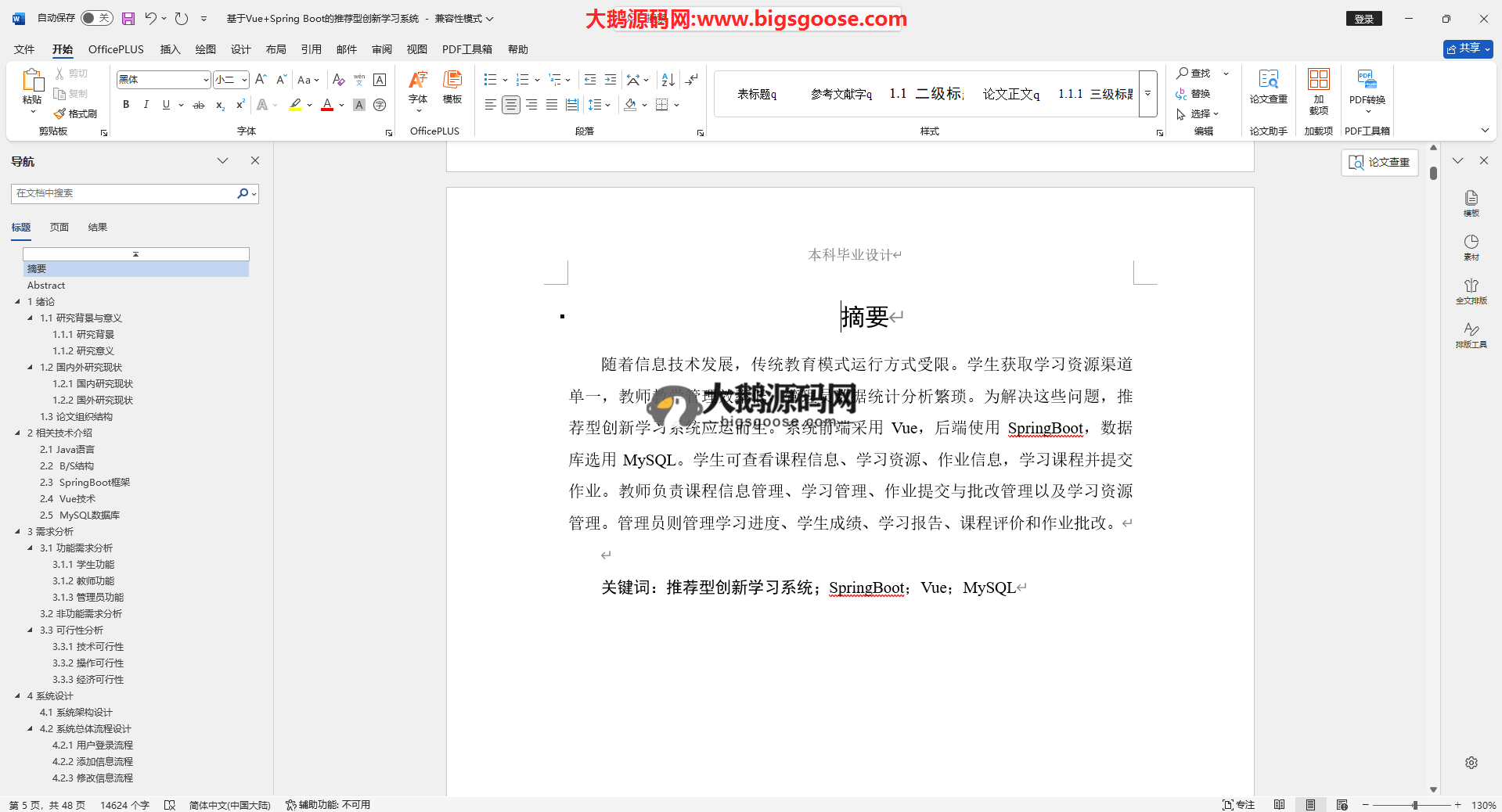Toggle the AutoSave (自动保存) switch
Screen dimensions: 1502x812
click(96, 18)
